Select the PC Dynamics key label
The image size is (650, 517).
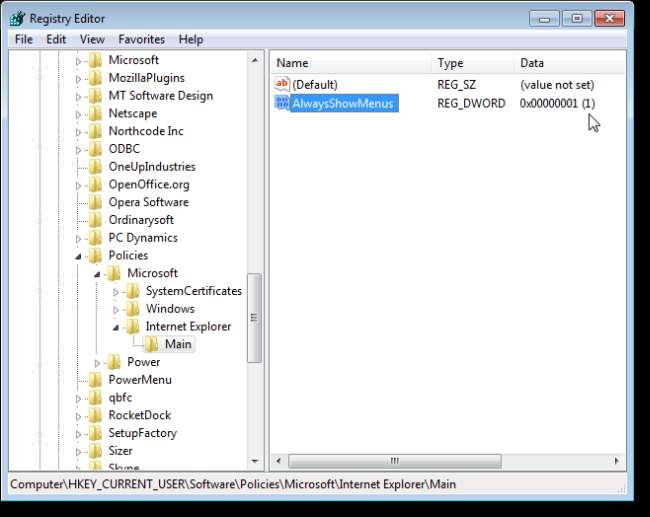pos(143,238)
